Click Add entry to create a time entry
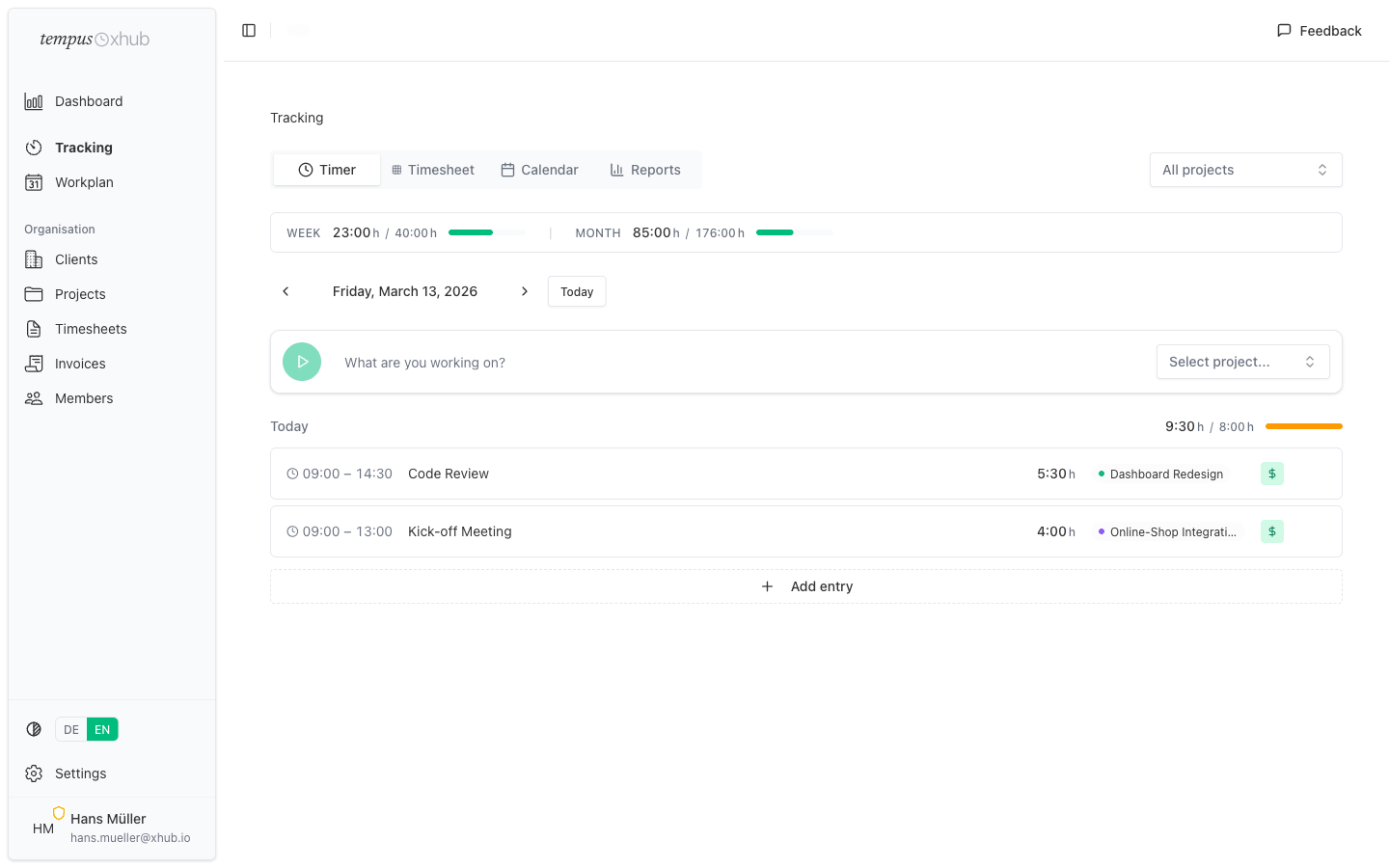Image resolution: width=1389 pixels, height=868 pixels. click(x=806, y=586)
